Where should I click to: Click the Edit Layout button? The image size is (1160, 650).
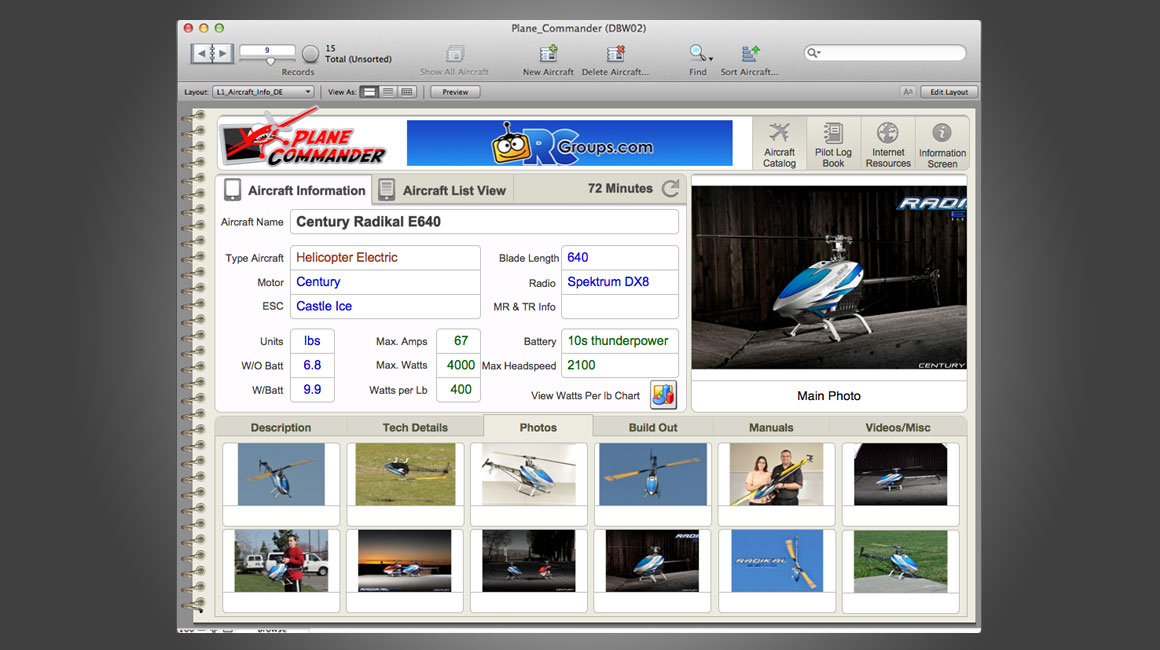tap(948, 92)
